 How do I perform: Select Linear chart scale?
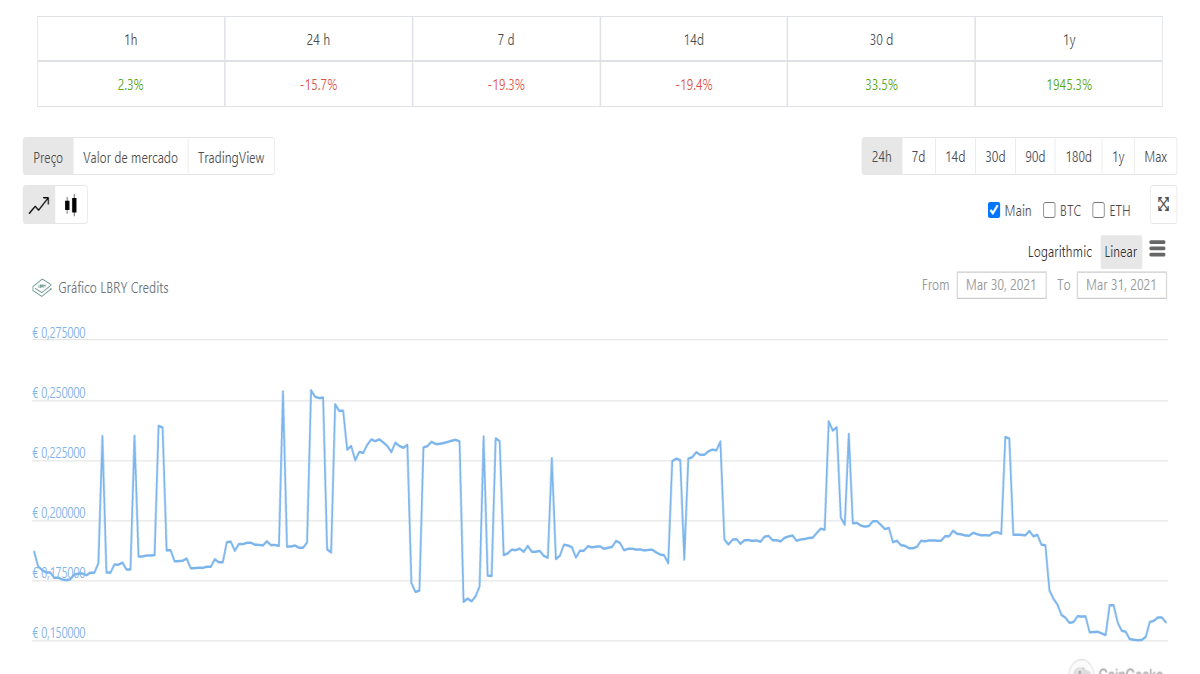coord(1121,252)
